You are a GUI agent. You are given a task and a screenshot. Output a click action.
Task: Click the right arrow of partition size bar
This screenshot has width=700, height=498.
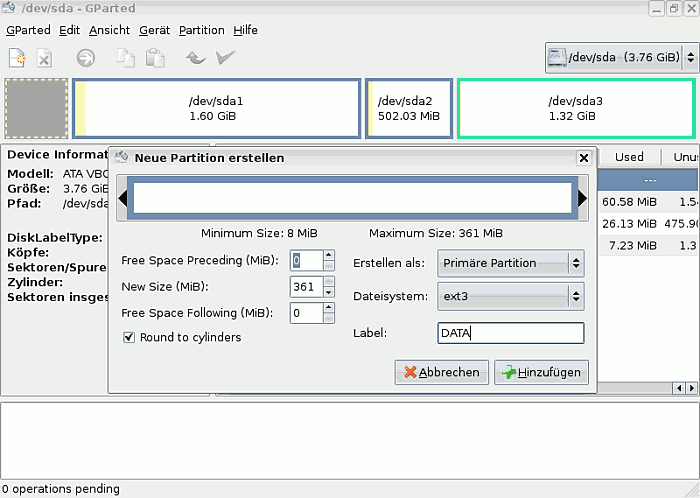point(582,198)
